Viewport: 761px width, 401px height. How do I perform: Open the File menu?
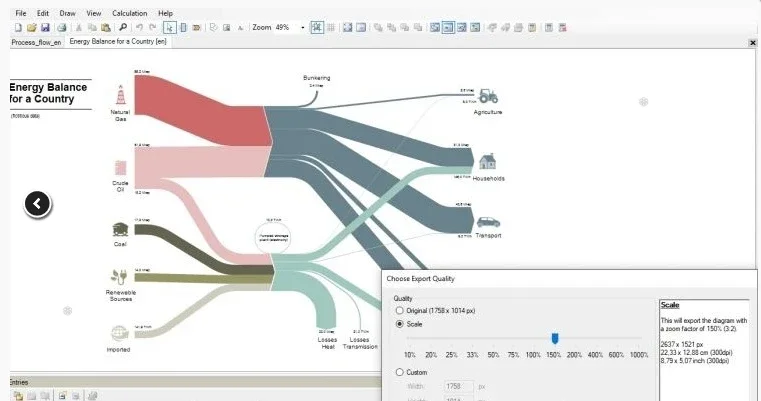[x=21, y=13]
